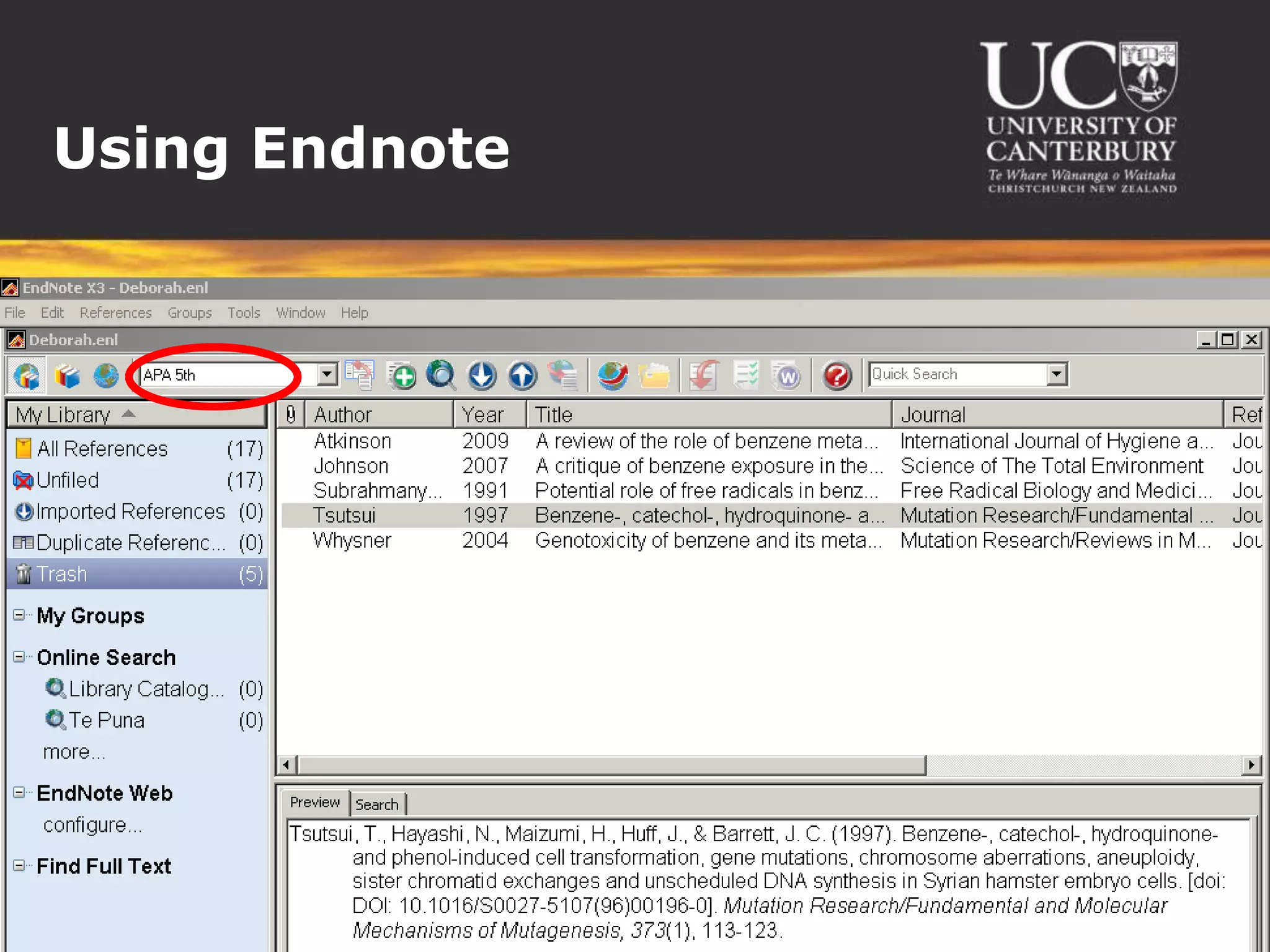The image size is (1270, 952).
Task: Click the Copy Formatted toolbar icon
Action: (x=360, y=375)
